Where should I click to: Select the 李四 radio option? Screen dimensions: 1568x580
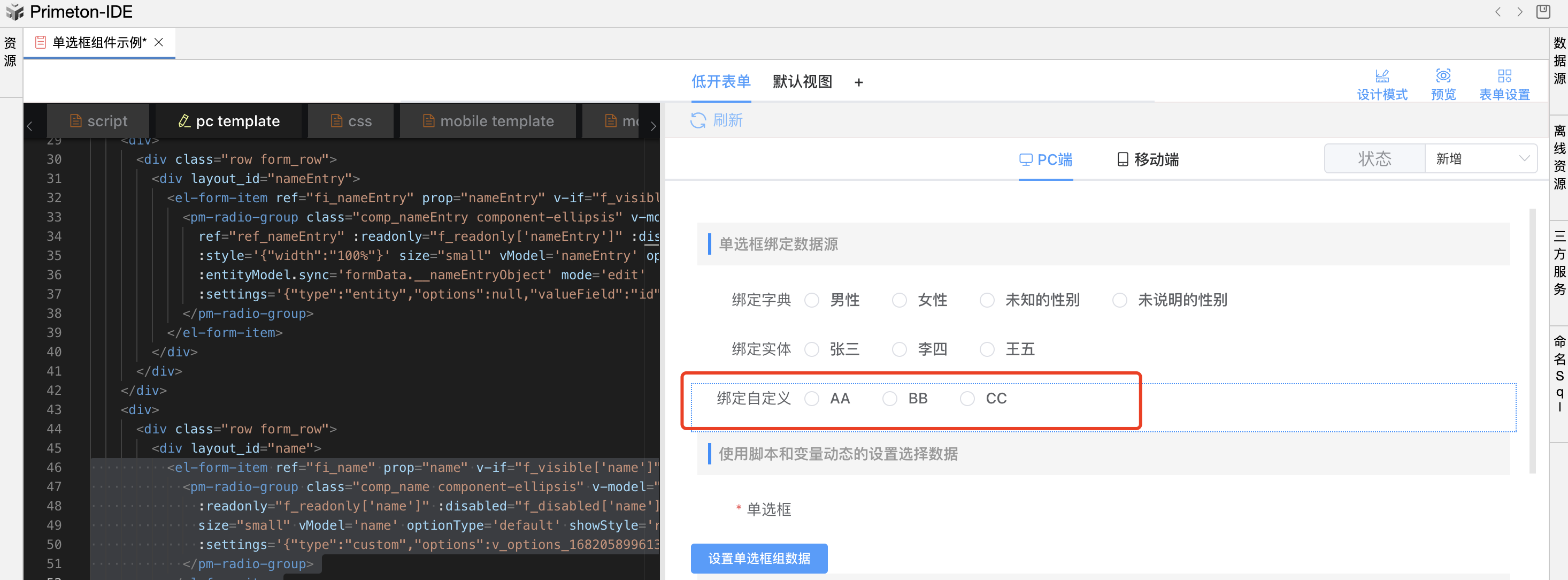pyautogui.click(x=899, y=349)
